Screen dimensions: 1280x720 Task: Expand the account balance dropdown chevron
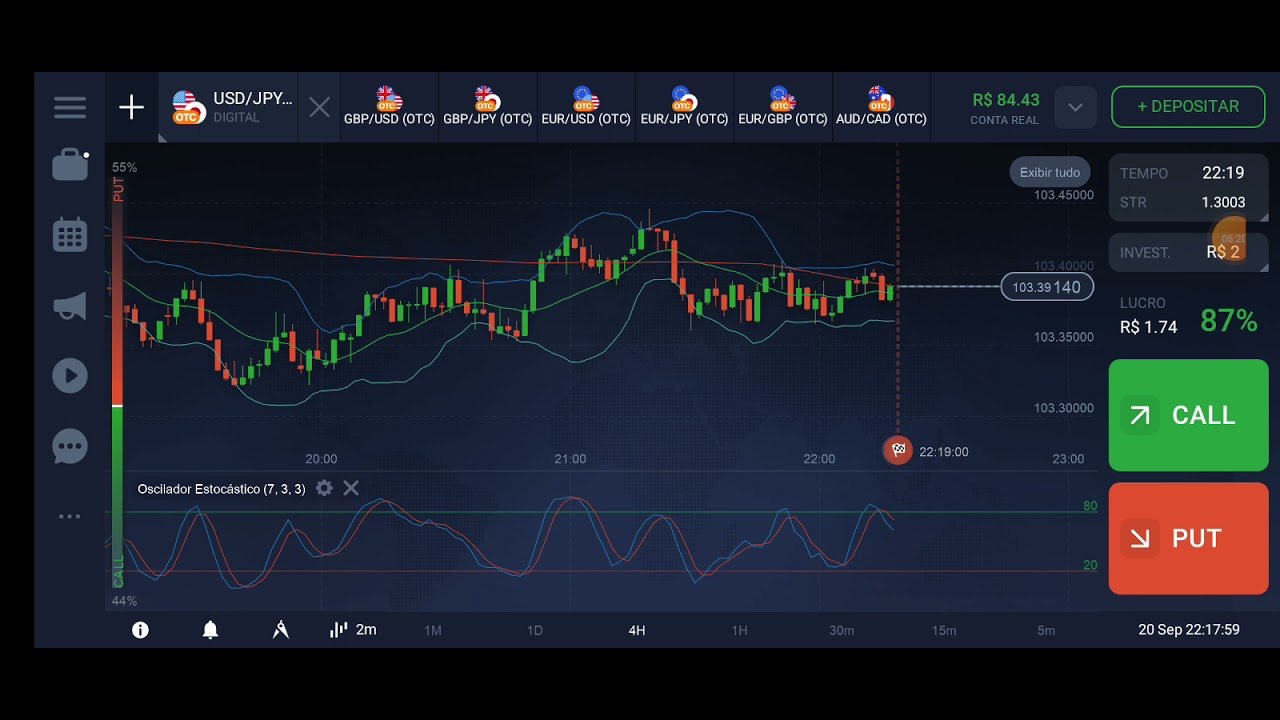pyautogui.click(x=1075, y=107)
